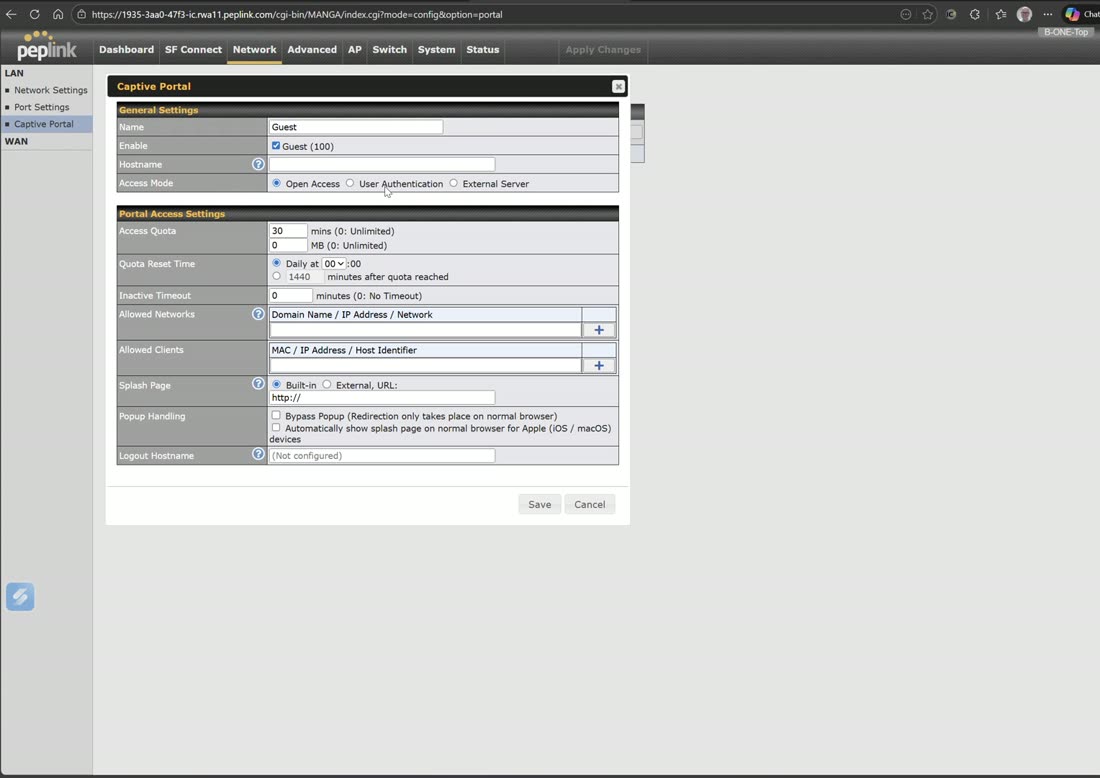Open browser home page
The image size is (1100, 778).
point(58,14)
